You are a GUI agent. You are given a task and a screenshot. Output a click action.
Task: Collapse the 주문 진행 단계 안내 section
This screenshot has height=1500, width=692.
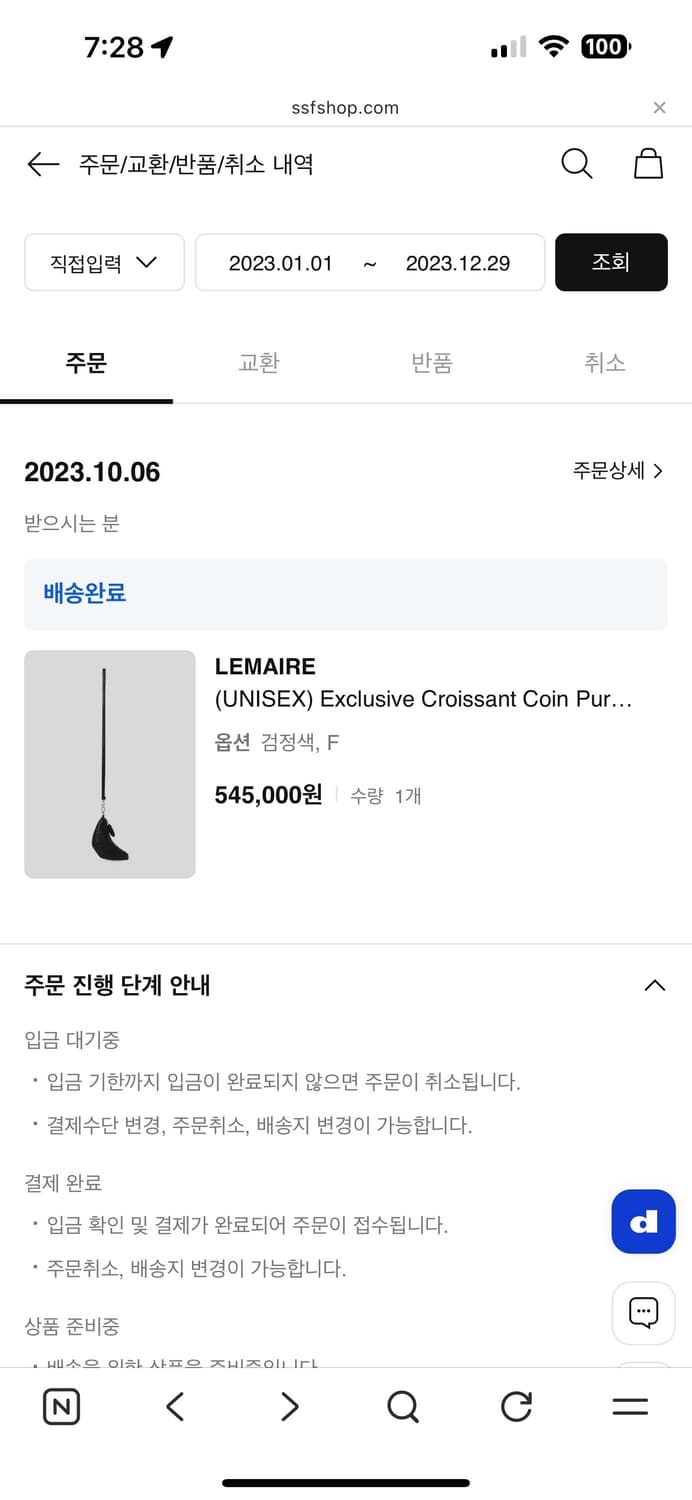[x=654, y=985]
